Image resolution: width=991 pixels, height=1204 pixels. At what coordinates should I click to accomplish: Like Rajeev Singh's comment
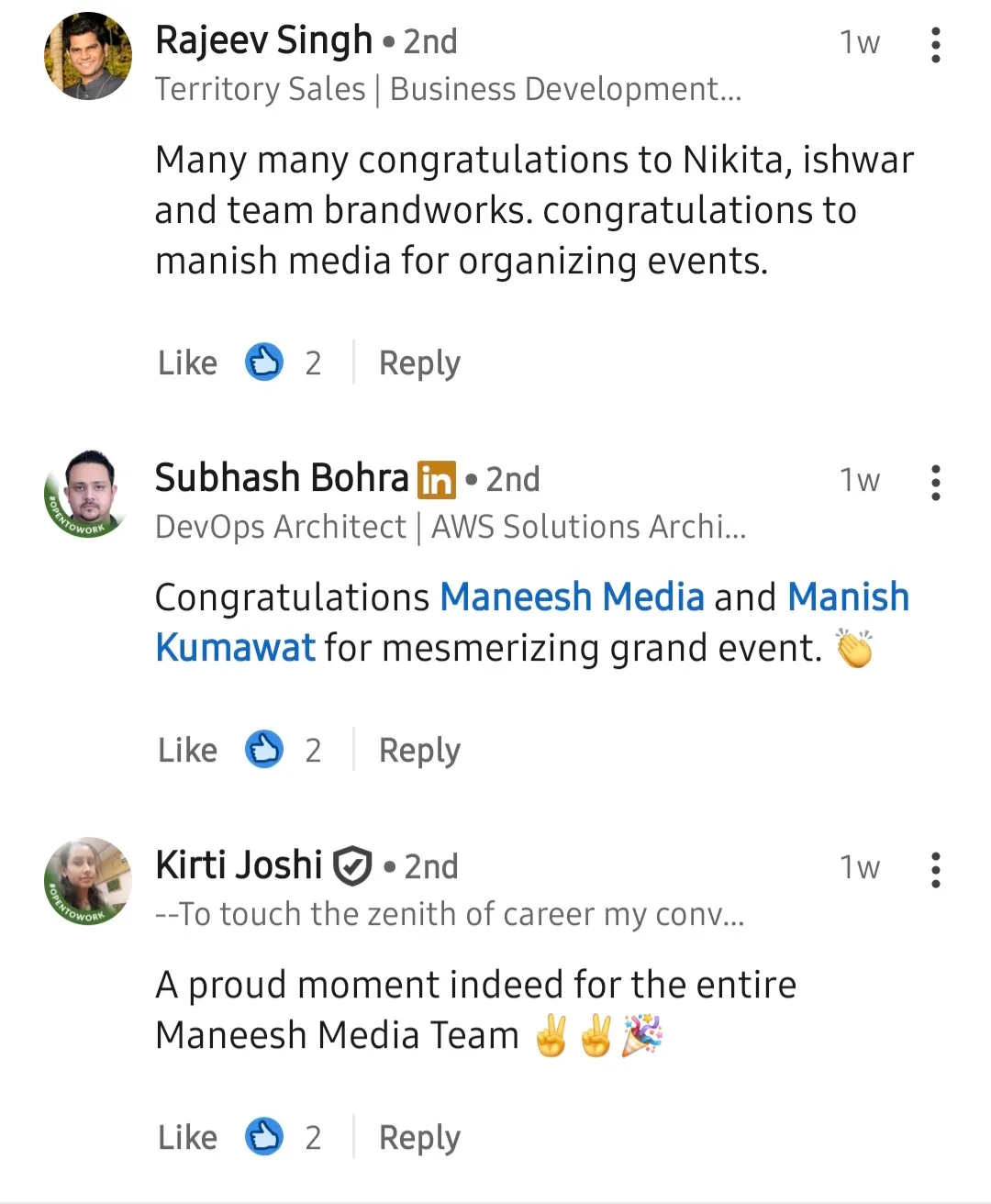click(187, 363)
